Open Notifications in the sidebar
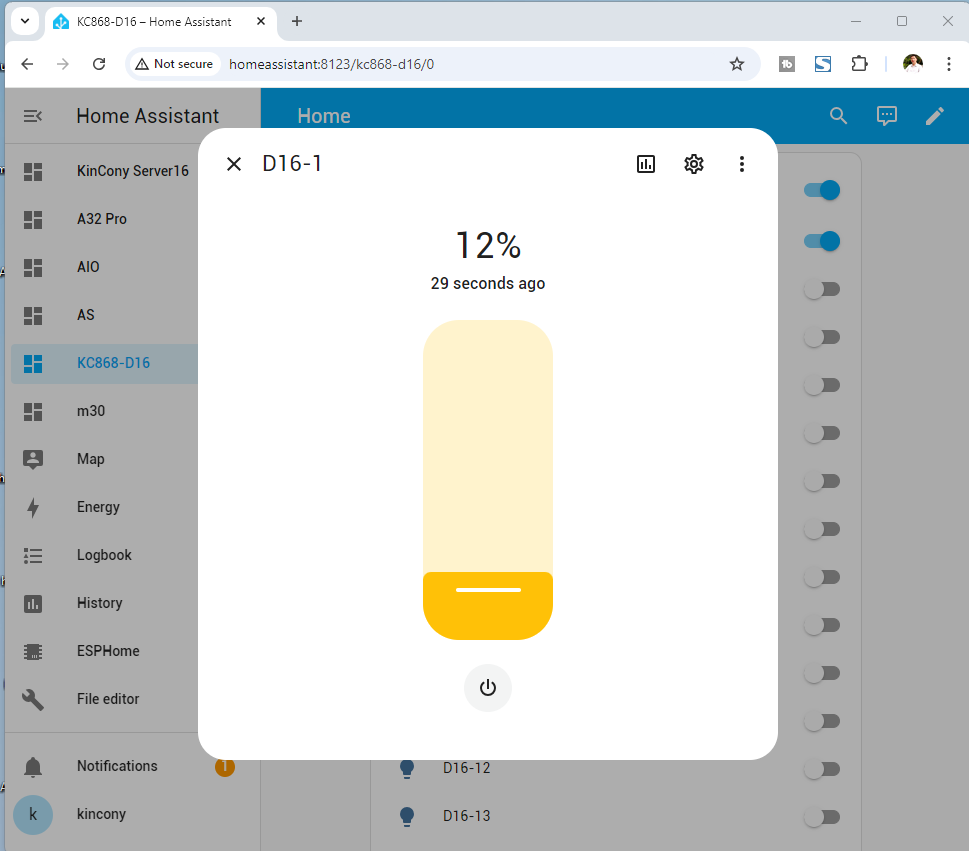The image size is (969, 851). point(117,766)
